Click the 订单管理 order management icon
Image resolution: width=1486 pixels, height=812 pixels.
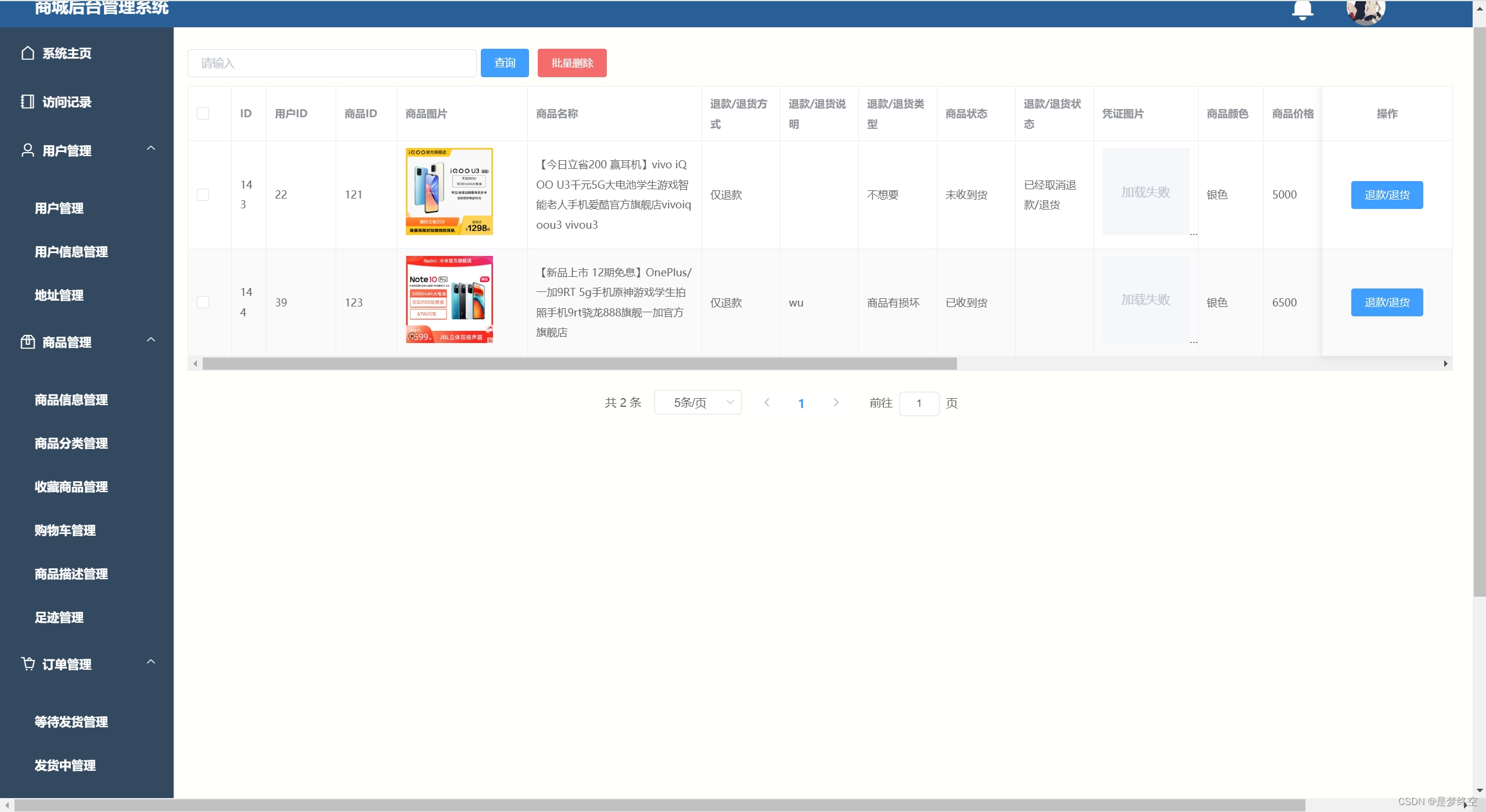(27, 663)
